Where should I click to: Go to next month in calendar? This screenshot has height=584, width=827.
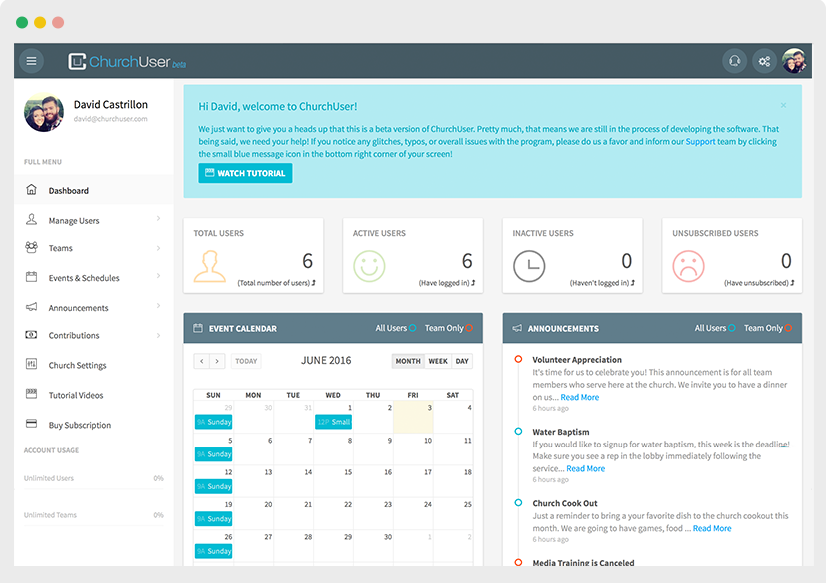[x=217, y=361]
